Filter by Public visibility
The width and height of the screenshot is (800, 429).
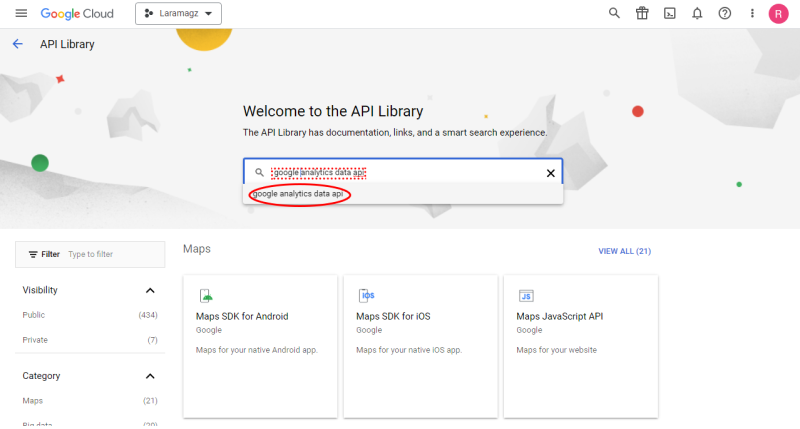point(34,315)
